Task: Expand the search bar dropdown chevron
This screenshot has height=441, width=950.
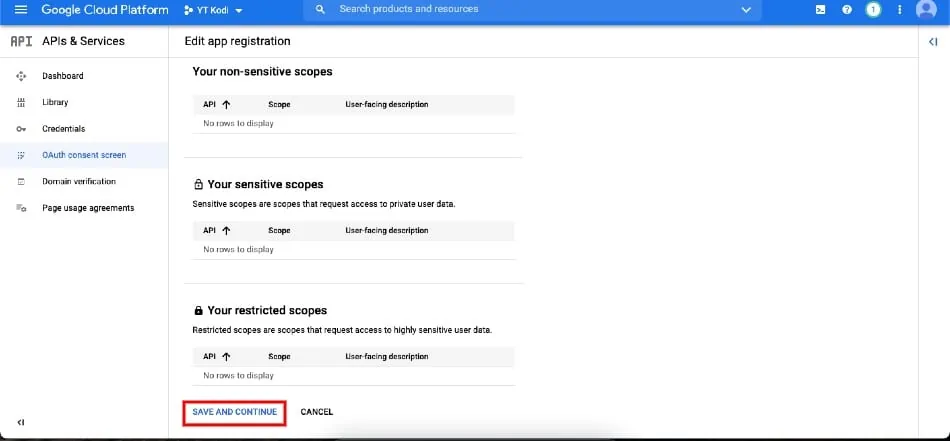Action: pos(745,10)
